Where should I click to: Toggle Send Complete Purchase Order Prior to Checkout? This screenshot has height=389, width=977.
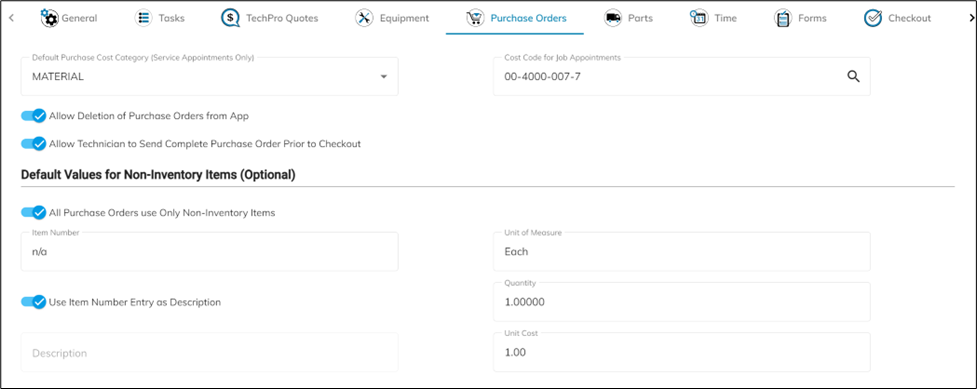pyautogui.click(x=34, y=144)
